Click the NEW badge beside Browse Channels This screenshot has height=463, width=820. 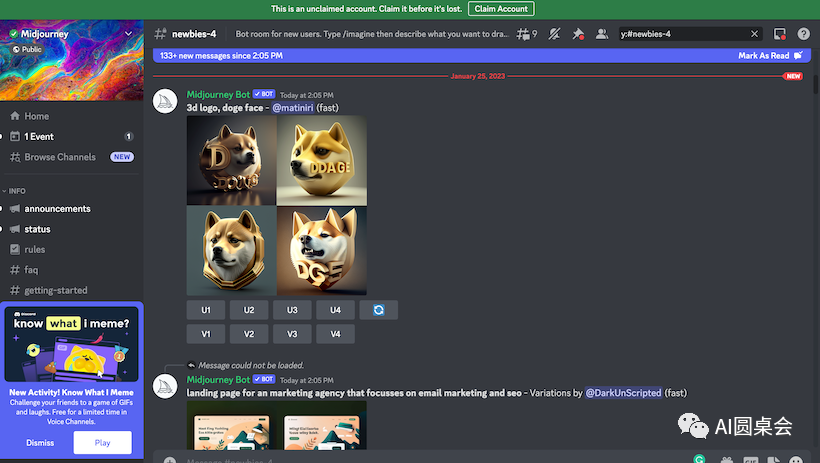(x=122, y=157)
